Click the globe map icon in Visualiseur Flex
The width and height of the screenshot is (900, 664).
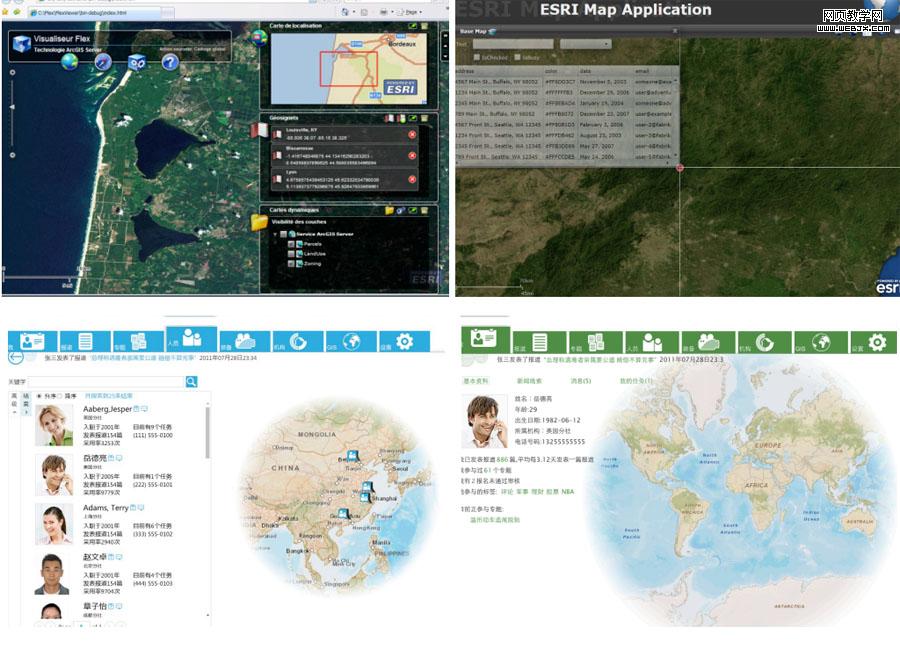point(71,63)
